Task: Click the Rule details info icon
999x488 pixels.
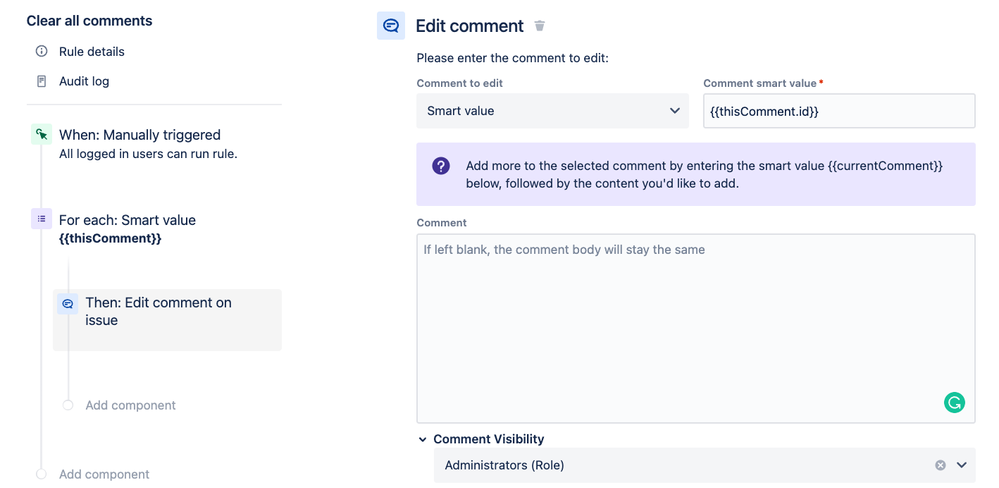Action: [41, 51]
